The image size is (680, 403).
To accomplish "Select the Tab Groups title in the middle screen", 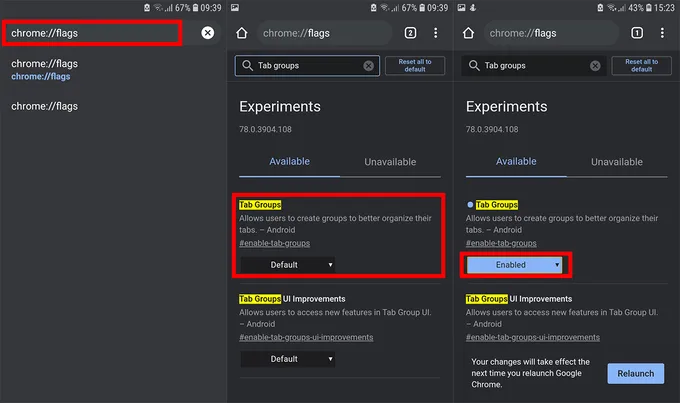I will (260, 205).
